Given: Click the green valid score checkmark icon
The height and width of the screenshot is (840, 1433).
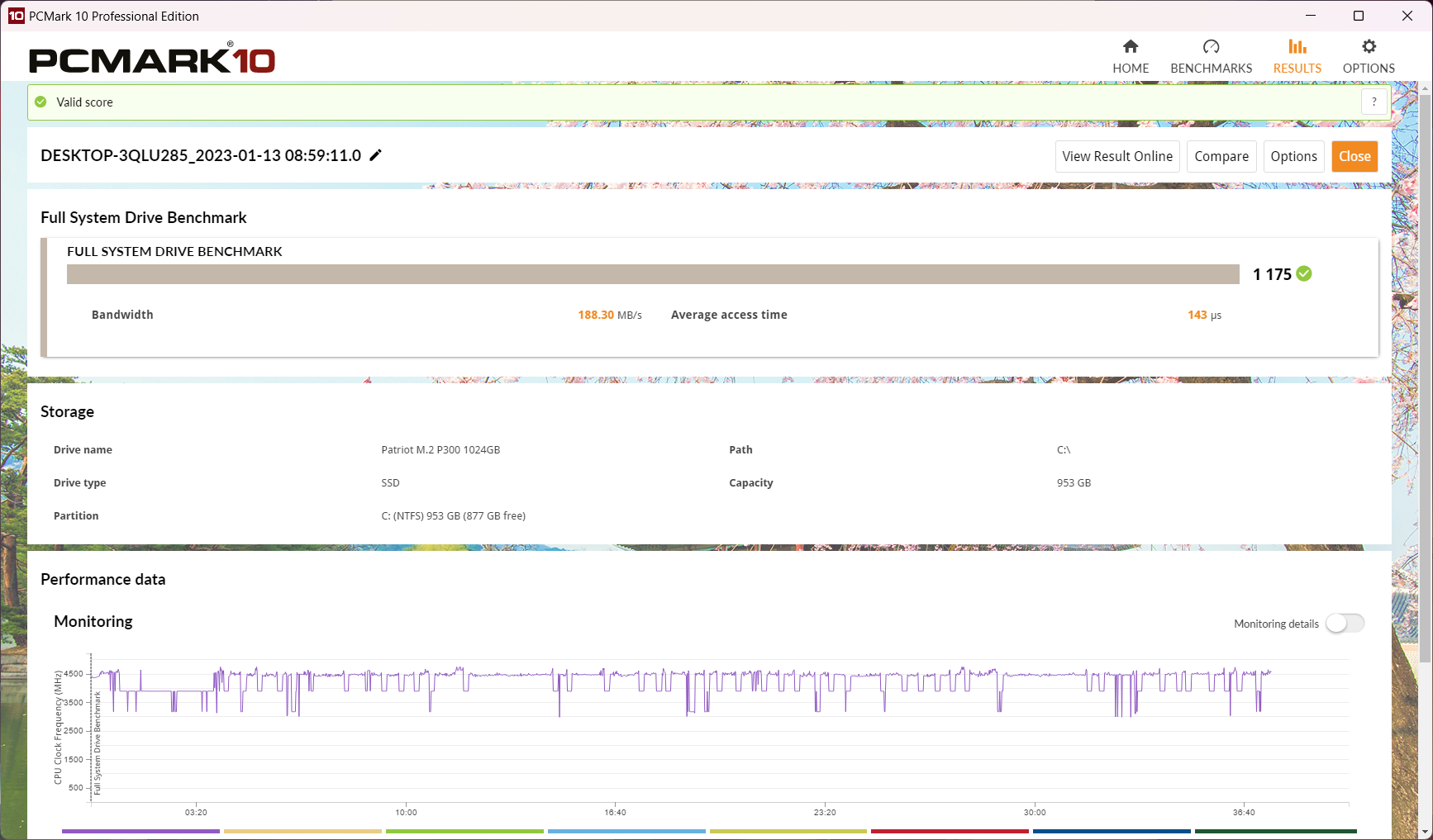Looking at the screenshot, I should click(x=40, y=102).
